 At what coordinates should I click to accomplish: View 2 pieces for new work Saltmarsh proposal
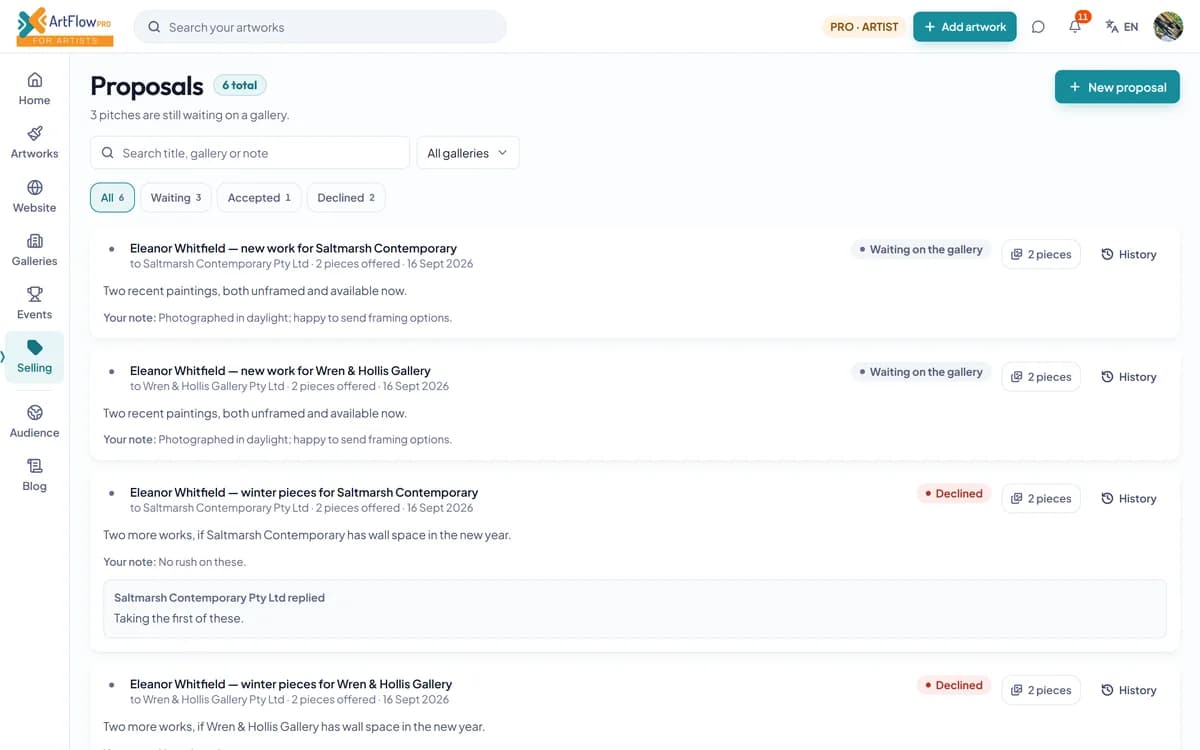[x=1041, y=254]
